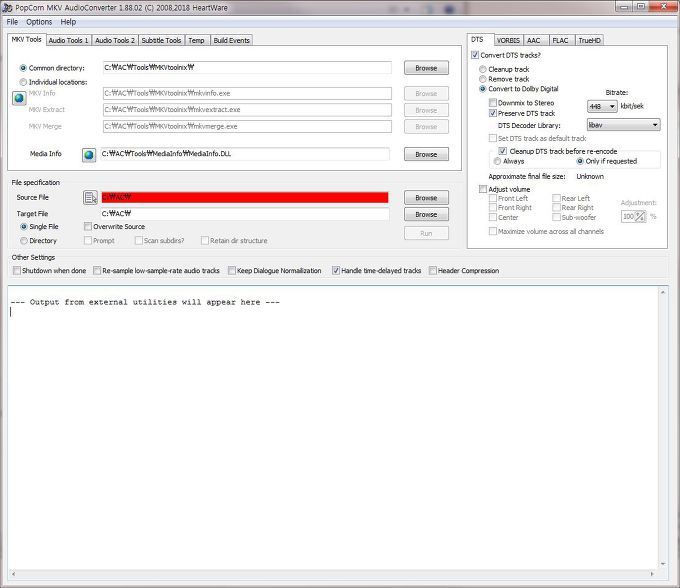This screenshot has width=680, height=588.
Task: Click the Common directory path field
Action: [247, 68]
